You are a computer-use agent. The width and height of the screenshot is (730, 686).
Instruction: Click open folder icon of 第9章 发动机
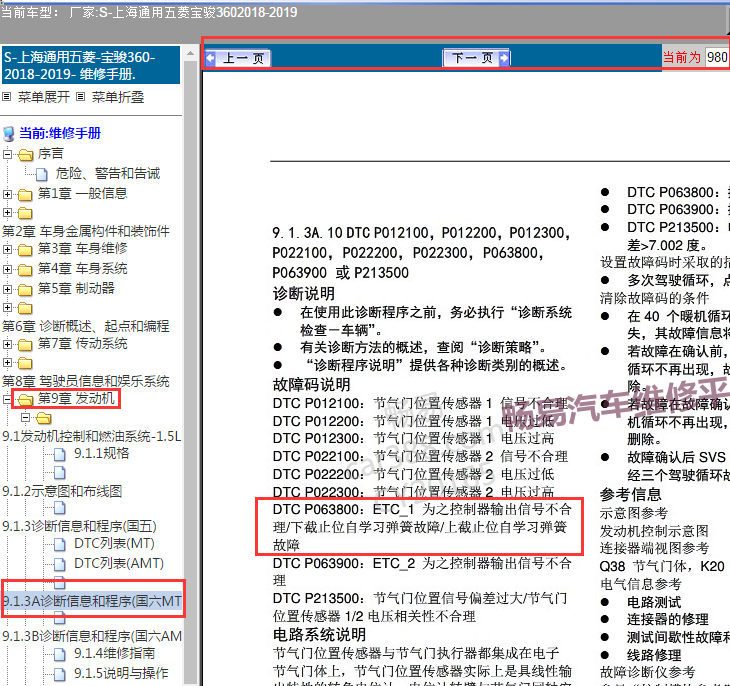click(26, 400)
